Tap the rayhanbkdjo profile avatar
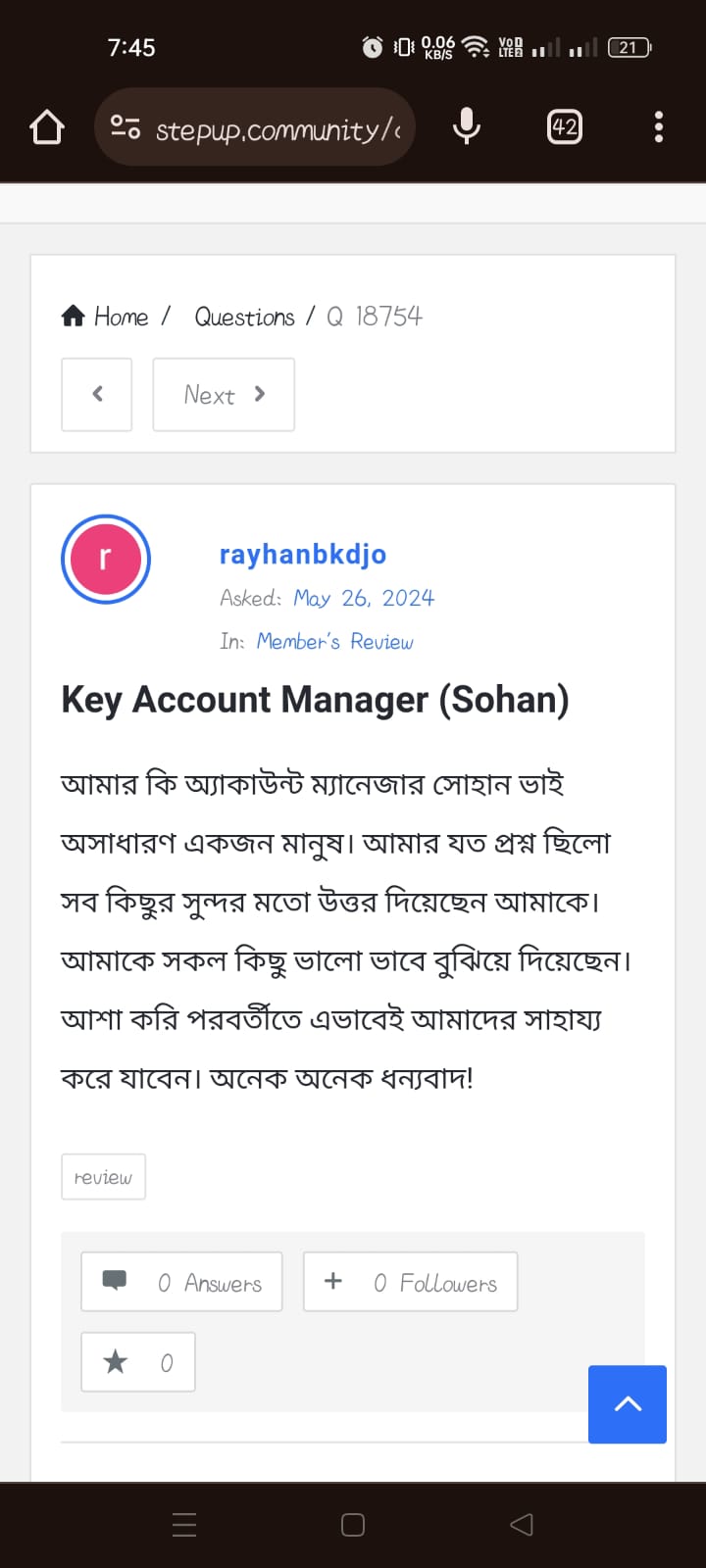The height and width of the screenshot is (1568, 706). (106, 559)
